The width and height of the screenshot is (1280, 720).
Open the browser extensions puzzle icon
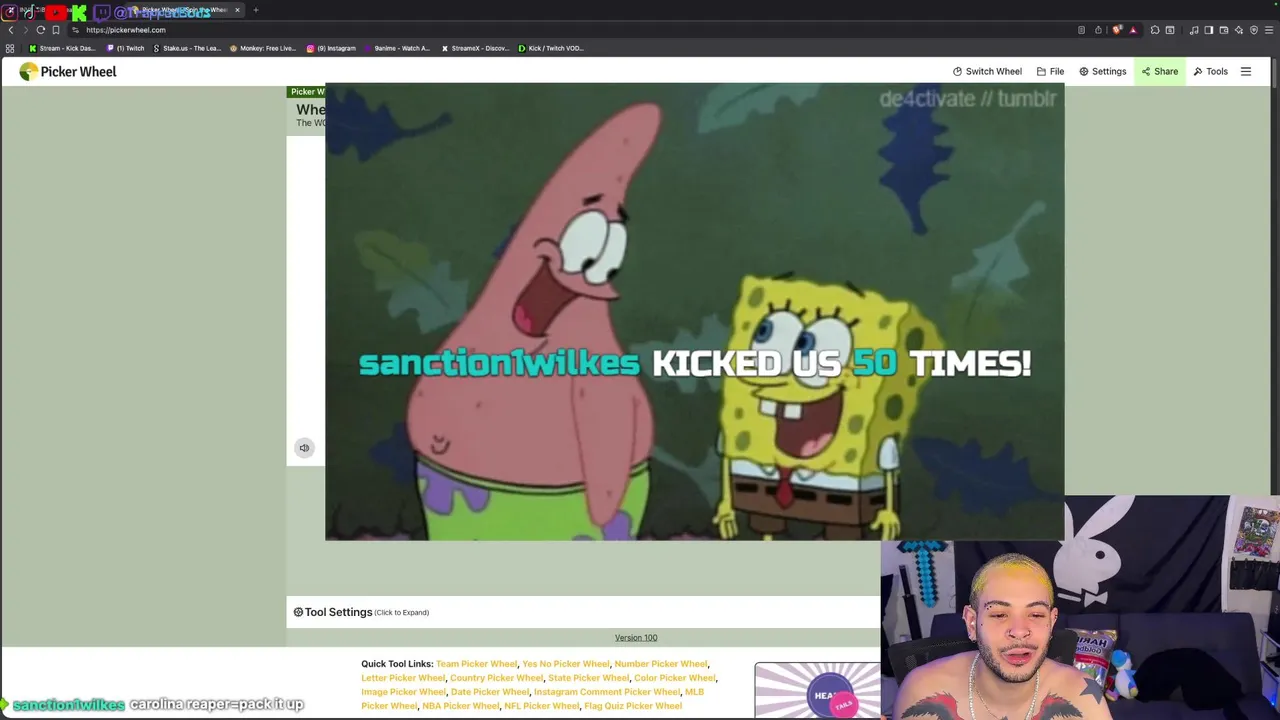point(1155,30)
